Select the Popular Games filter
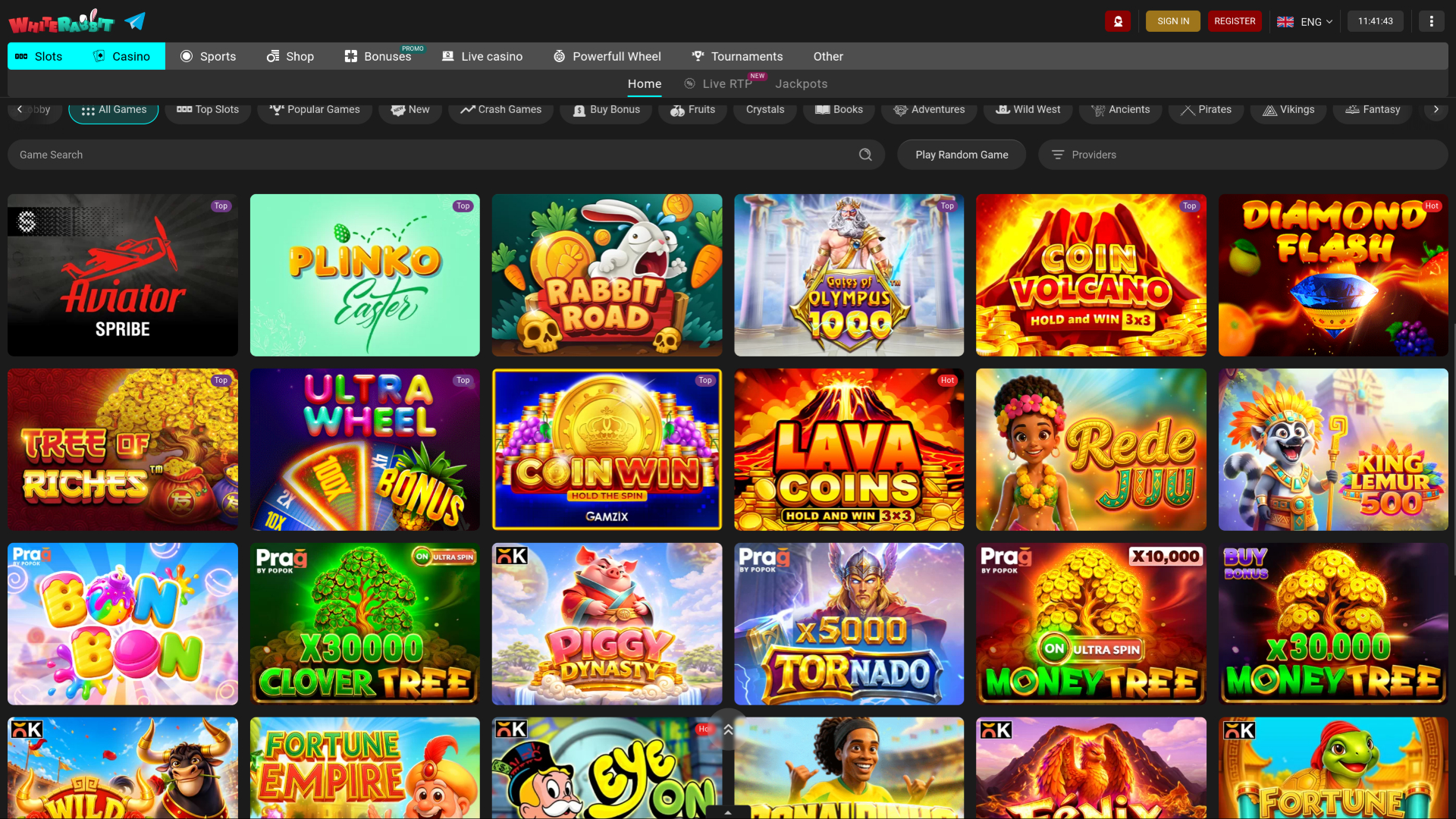Screen dimensions: 1456x819 click(x=315, y=110)
